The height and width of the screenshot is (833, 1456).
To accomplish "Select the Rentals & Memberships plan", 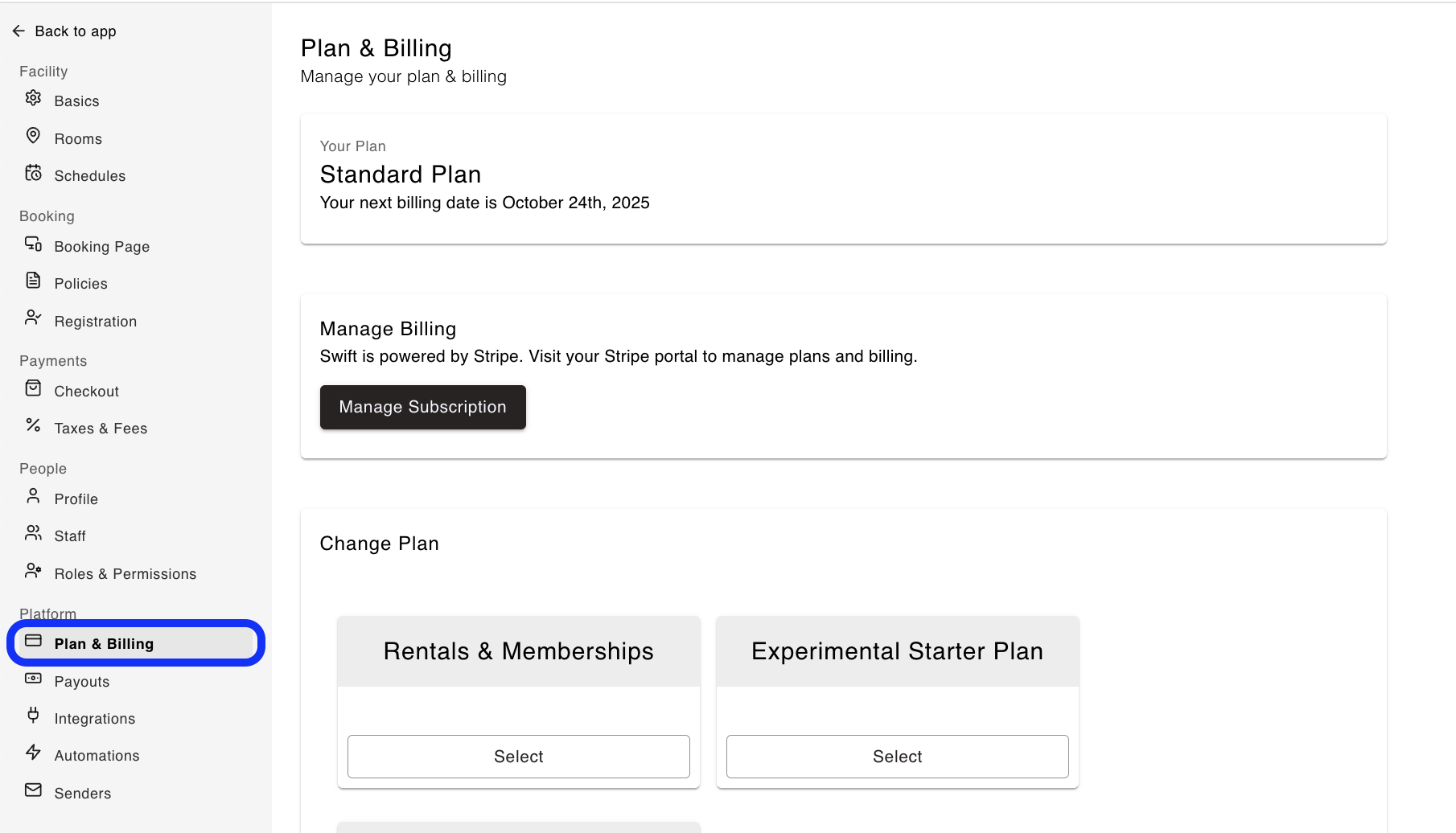I will coord(518,757).
